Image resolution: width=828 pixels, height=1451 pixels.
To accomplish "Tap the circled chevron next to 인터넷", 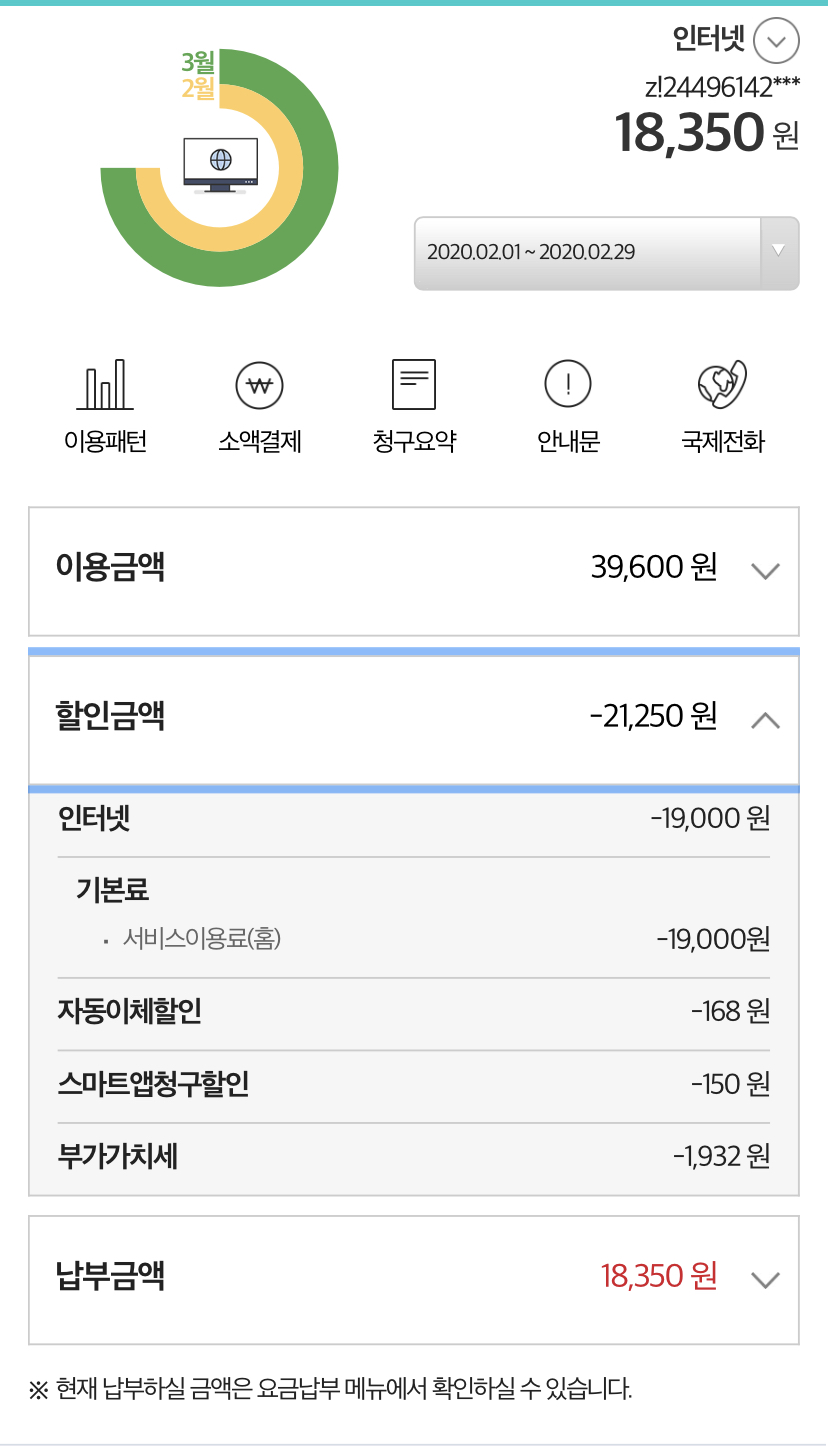I will click(x=776, y=43).
